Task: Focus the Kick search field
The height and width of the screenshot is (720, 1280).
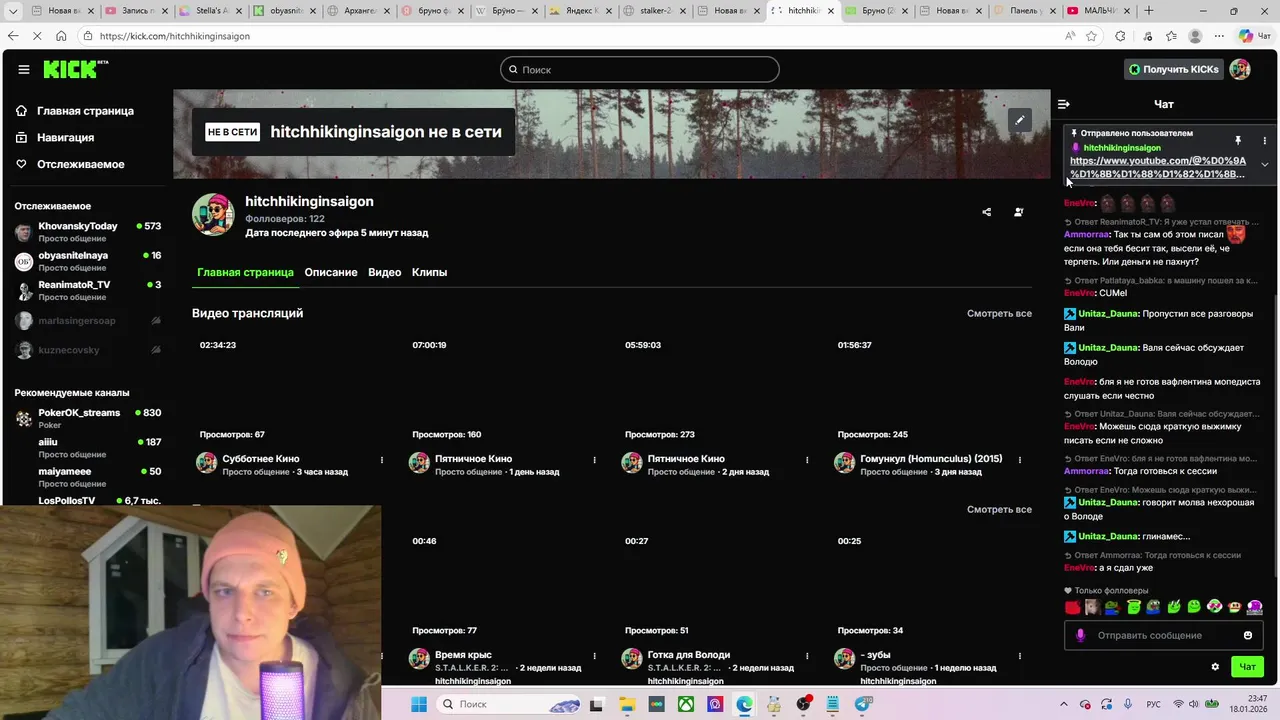Action: click(x=640, y=69)
